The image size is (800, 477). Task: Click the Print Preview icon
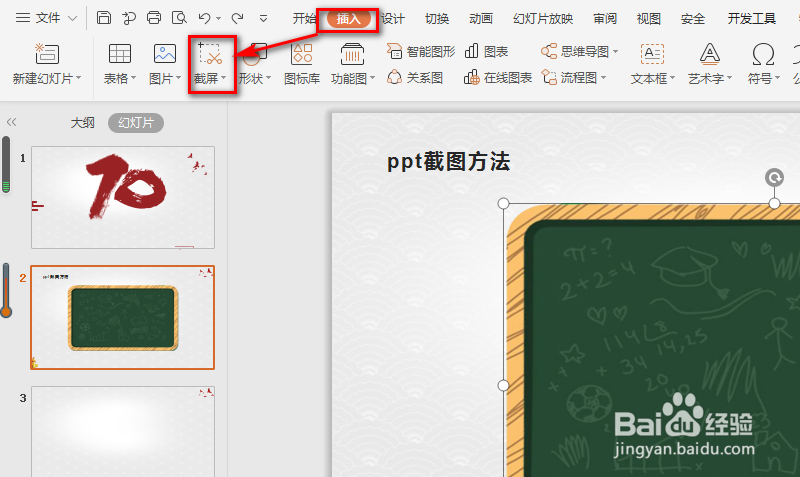pyautogui.click(x=179, y=18)
